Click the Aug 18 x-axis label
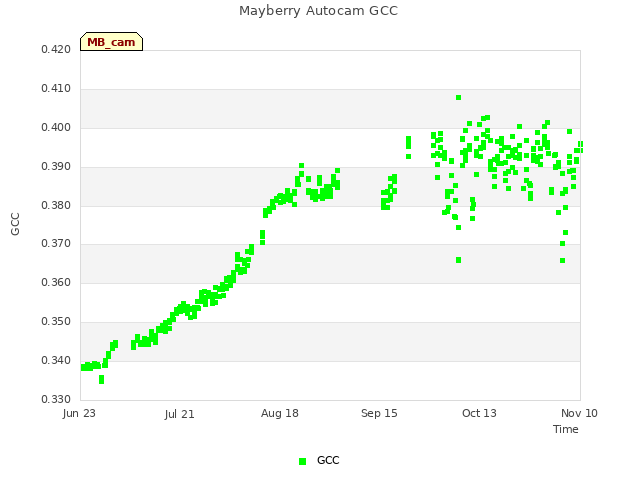 280,413
